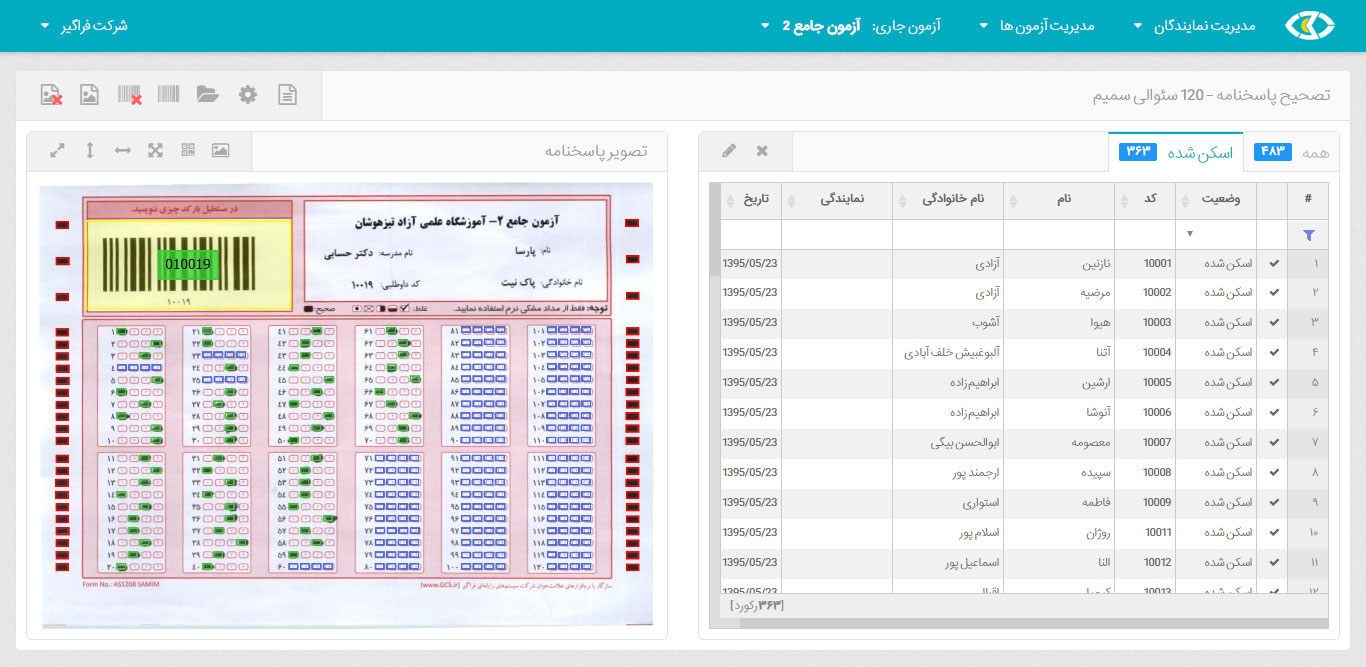Click the table filter funnel icon
This screenshot has width=1366, height=667.
(x=1309, y=235)
